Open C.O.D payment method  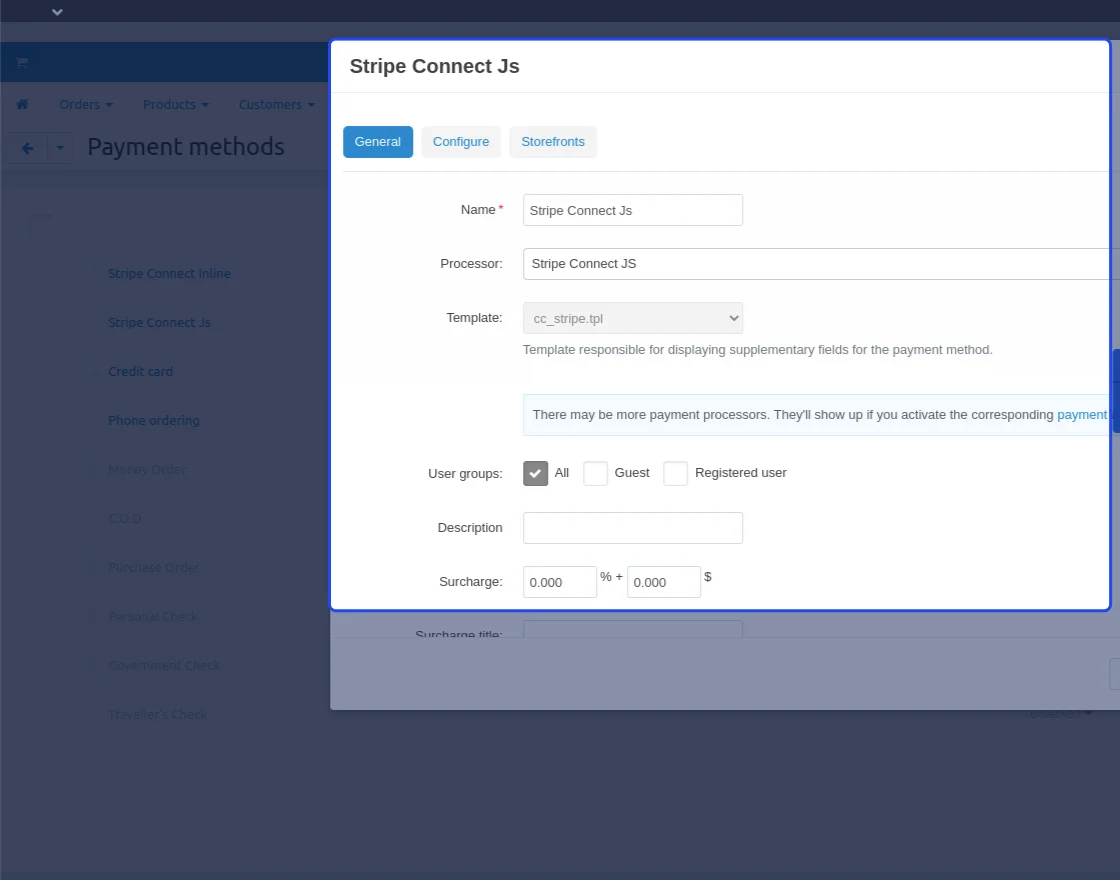[x=124, y=519]
